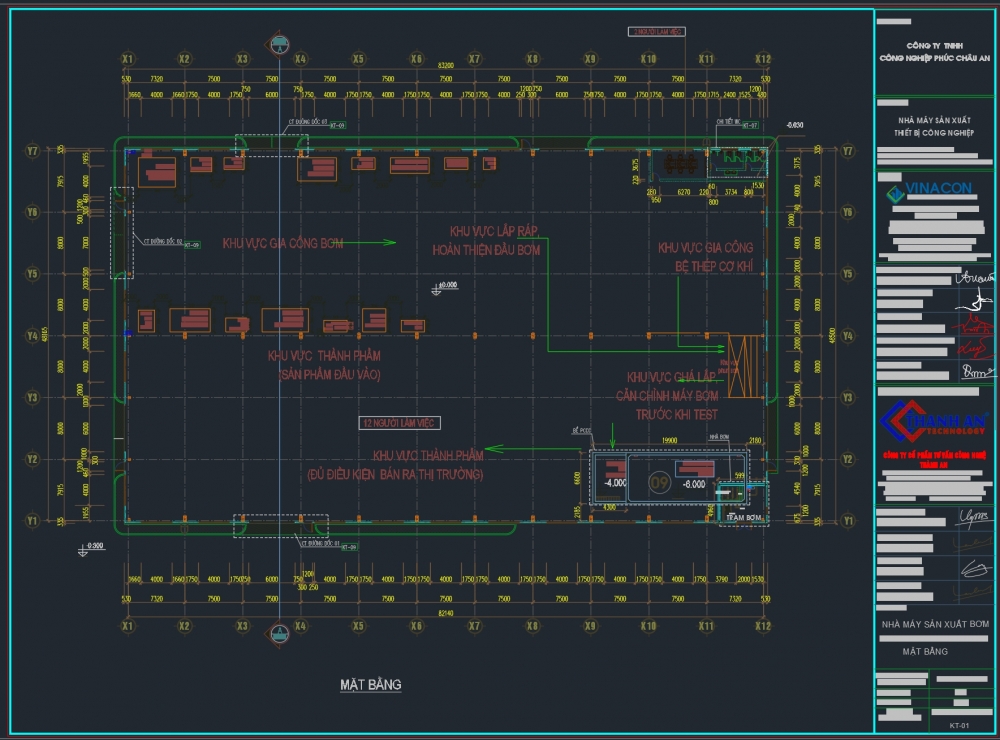Image resolution: width=1000 pixels, height=740 pixels.
Task: Select the 2 NGƯỜI LÀM VIỆC label at top
Action: pos(657,32)
